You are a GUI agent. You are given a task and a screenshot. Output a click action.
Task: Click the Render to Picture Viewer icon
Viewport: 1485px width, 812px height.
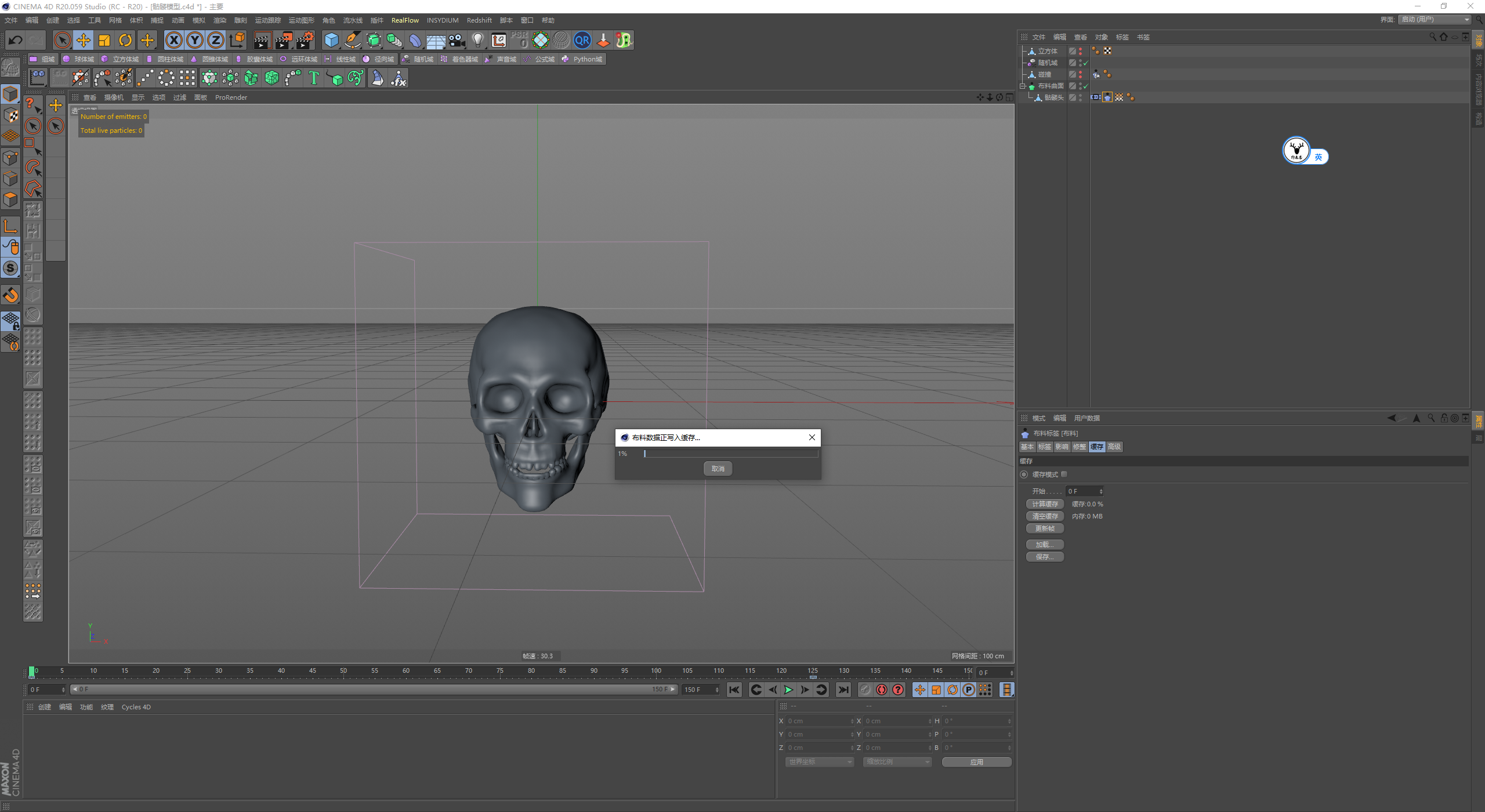pyautogui.click(x=284, y=40)
